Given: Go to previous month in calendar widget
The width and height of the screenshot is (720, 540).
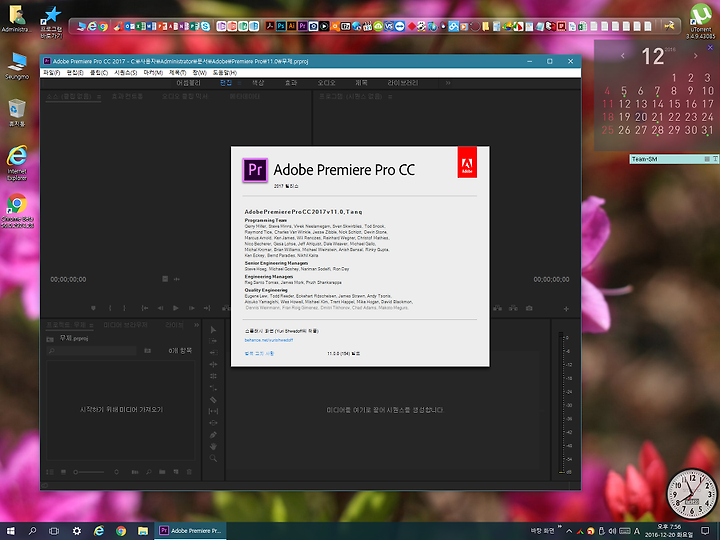Looking at the screenshot, I should coord(623,56).
